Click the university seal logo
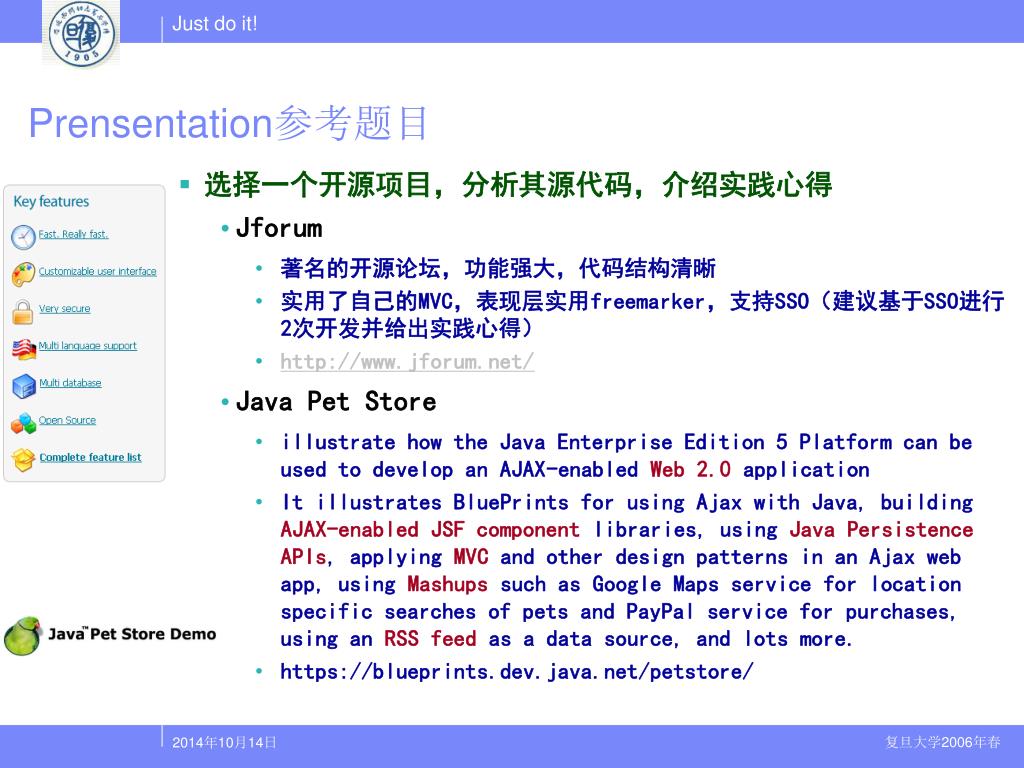The width and height of the screenshot is (1024, 768). (x=81, y=33)
